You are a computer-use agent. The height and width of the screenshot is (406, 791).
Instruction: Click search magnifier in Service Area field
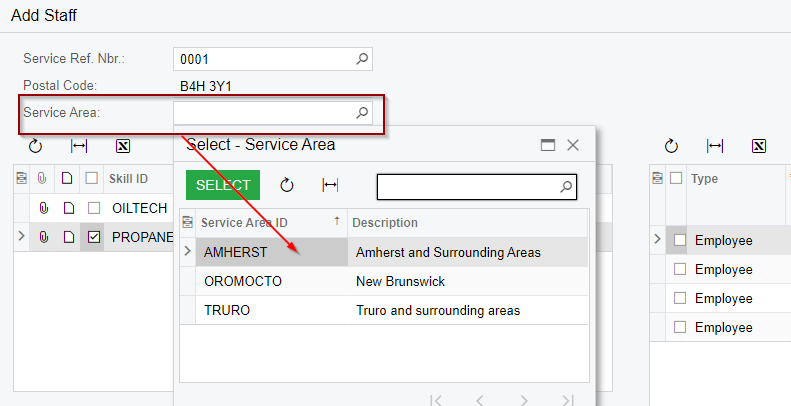(x=363, y=113)
